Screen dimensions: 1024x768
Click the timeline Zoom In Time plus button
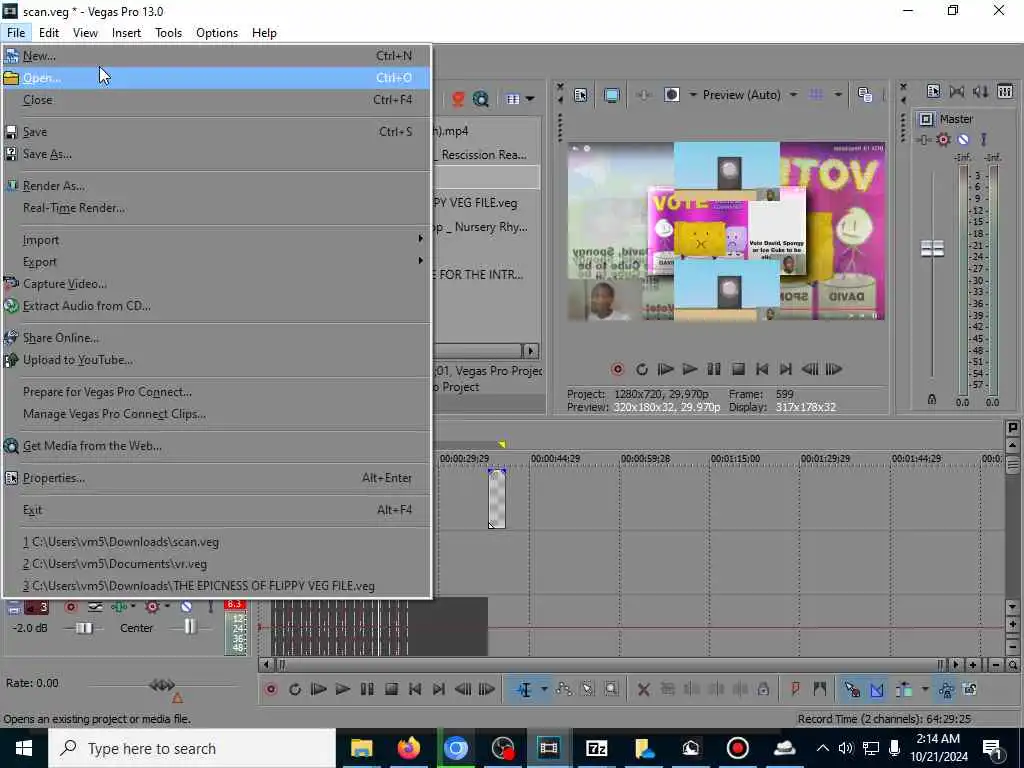coord(973,665)
